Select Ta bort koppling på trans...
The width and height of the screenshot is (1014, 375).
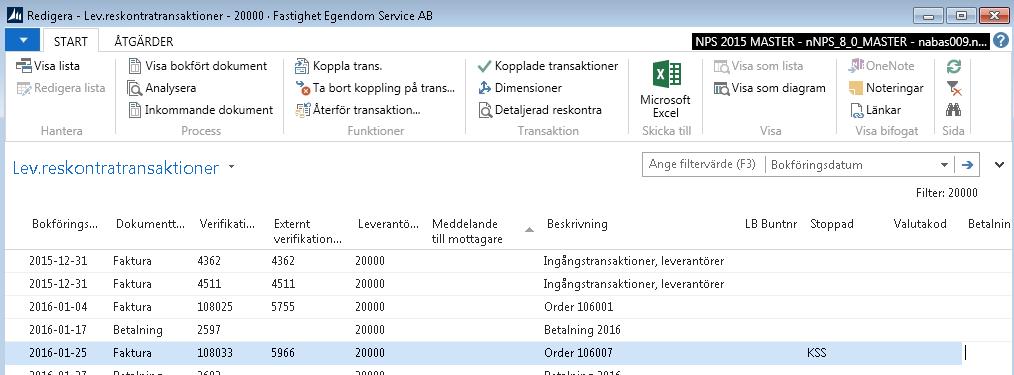[x=375, y=88]
